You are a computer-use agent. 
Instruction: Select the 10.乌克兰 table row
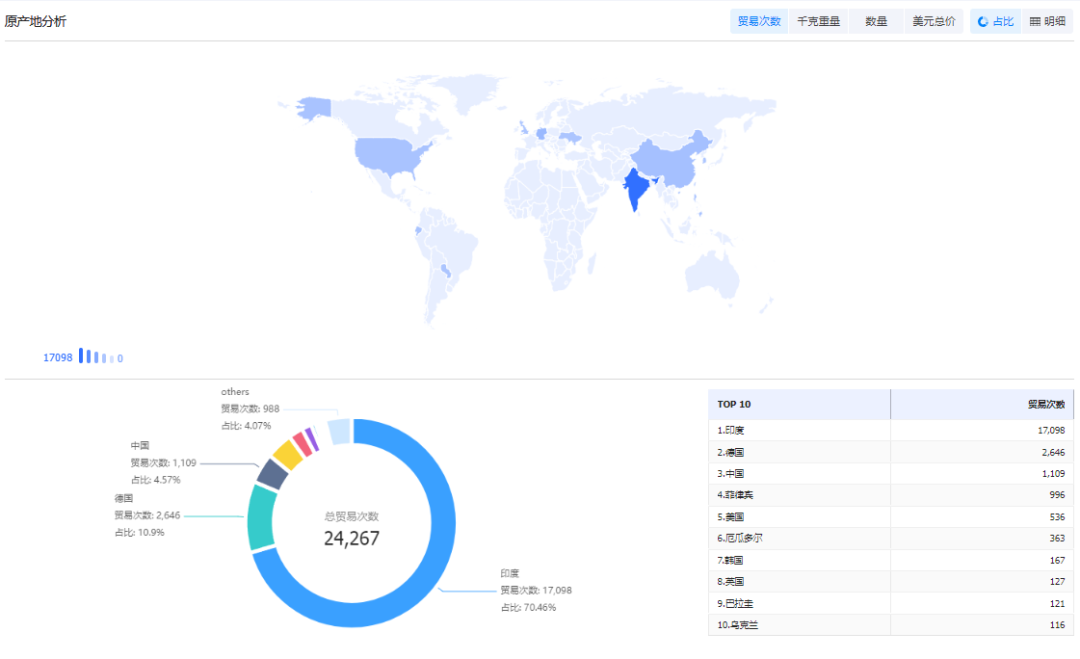click(890, 625)
